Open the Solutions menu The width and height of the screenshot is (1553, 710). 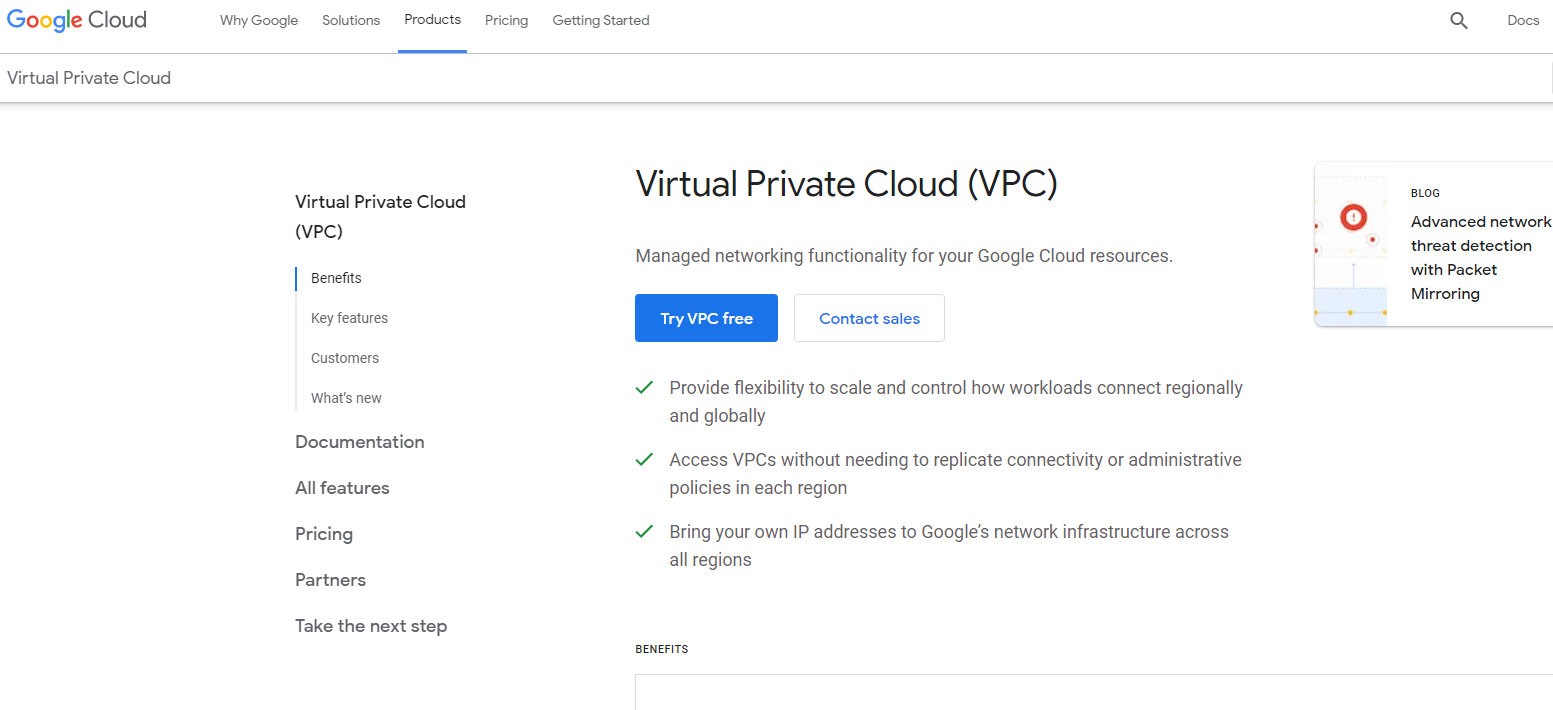pos(351,20)
